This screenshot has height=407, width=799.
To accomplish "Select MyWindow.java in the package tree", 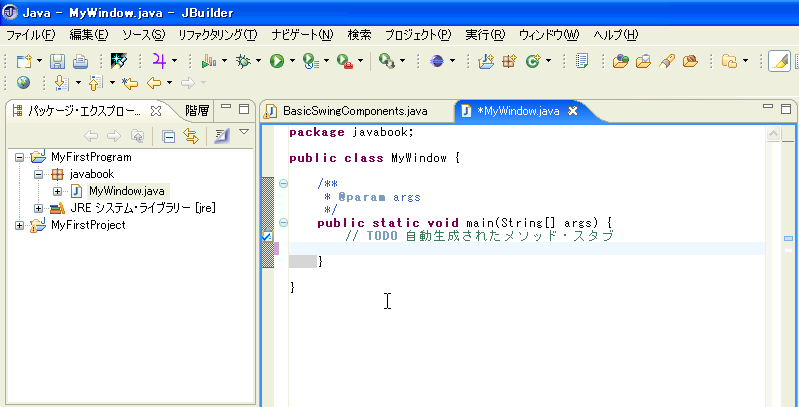I will click(x=126, y=191).
